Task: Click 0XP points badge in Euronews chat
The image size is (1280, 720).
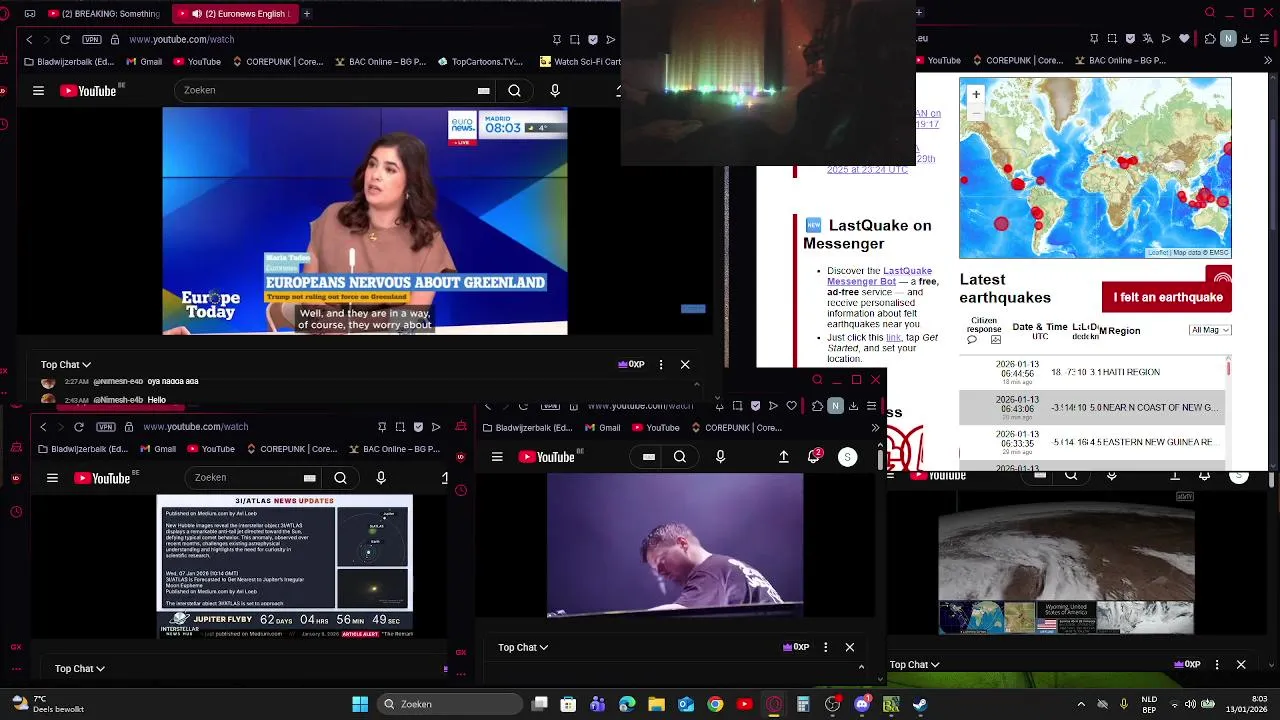Action: click(631, 365)
